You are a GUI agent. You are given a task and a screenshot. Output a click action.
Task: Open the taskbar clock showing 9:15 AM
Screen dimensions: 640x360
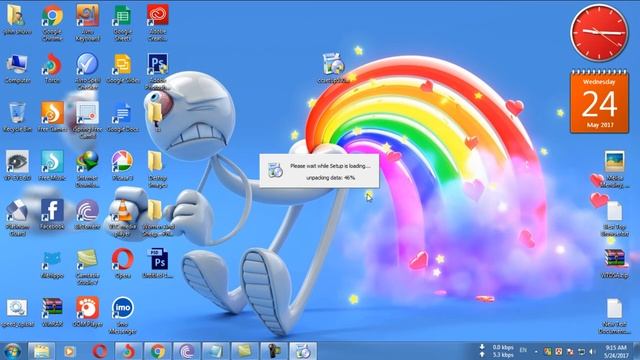616,351
